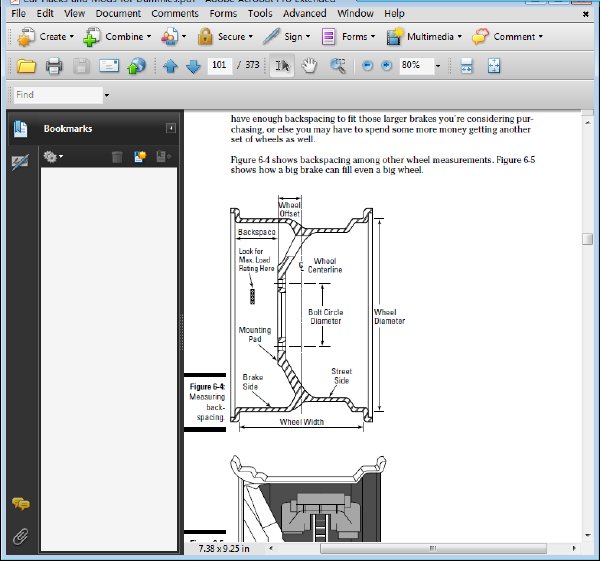600x561 pixels.
Task: Go to previous page with up arrow
Action: [170, 66]
